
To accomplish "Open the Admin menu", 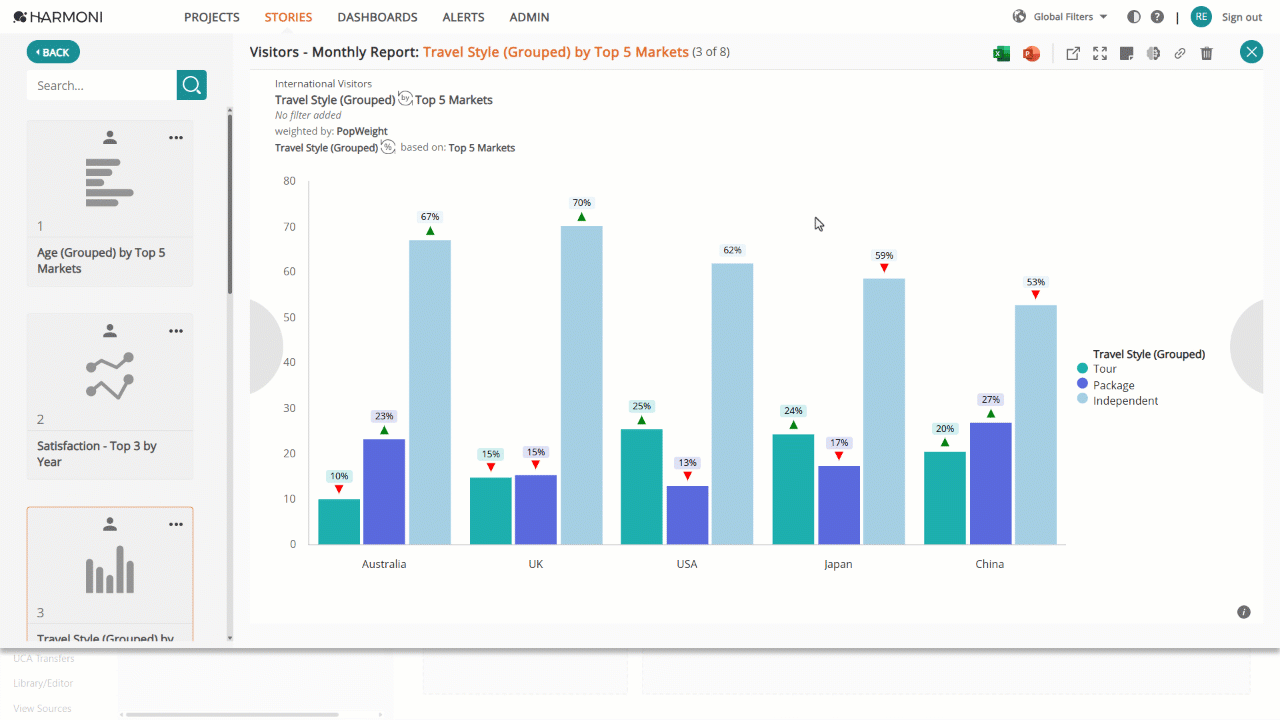I will (x=529, y=17).
